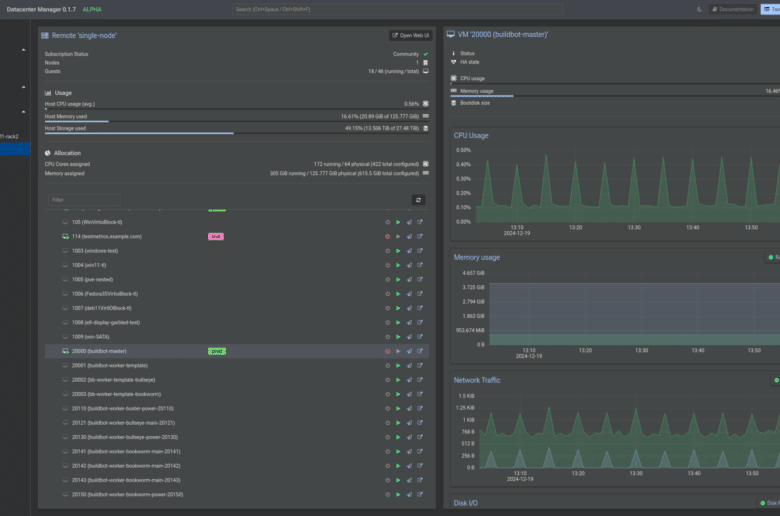This screenshot has width=780, height=516.
Task: Migrate VM 1003 (windows-test)
Action: coord(409,251)
